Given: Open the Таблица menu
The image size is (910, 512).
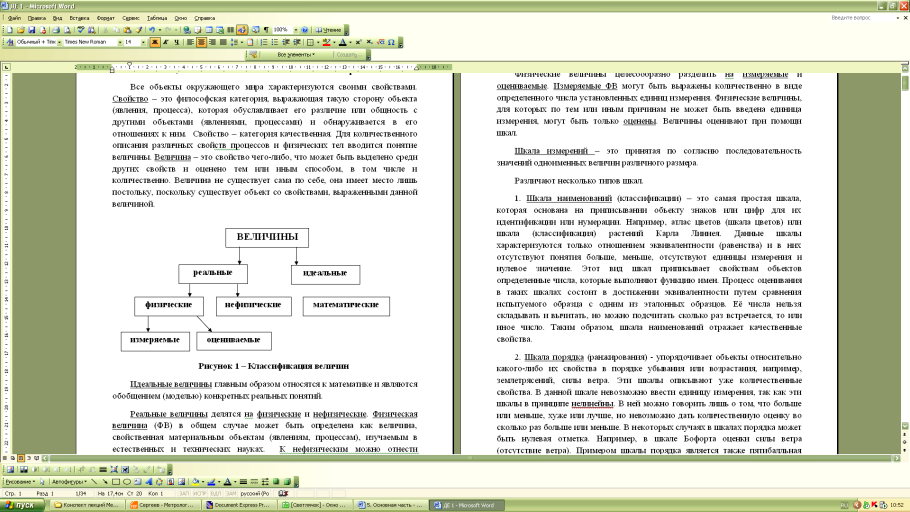Looking at the screenshot, I should coord(157,18).
